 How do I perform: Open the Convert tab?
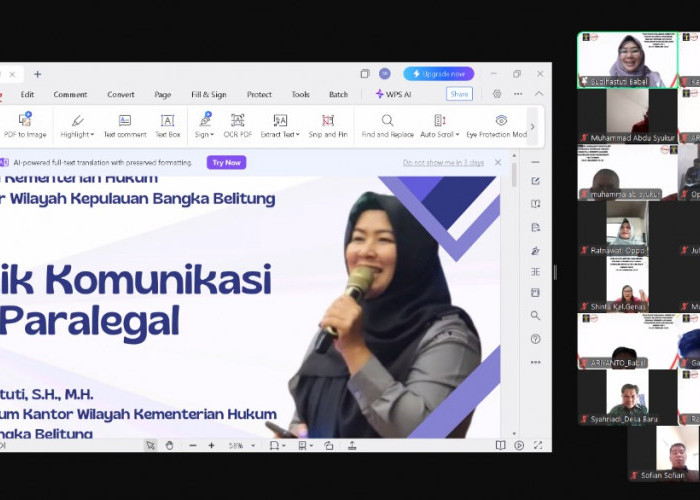point(121,95)
